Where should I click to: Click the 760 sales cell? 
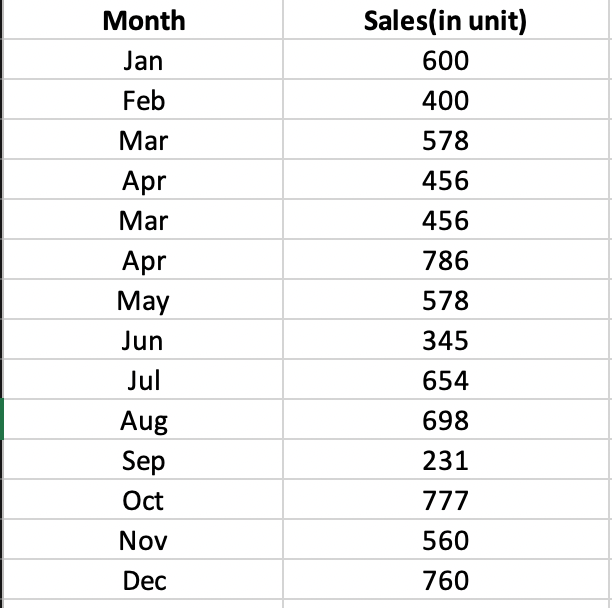[444, 581]
